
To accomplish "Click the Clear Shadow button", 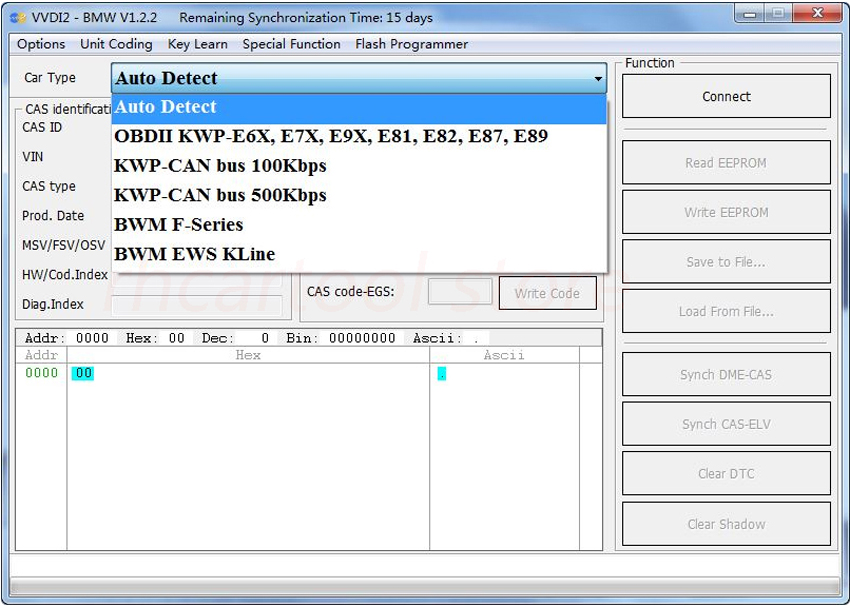I will [x=726, y=524].
